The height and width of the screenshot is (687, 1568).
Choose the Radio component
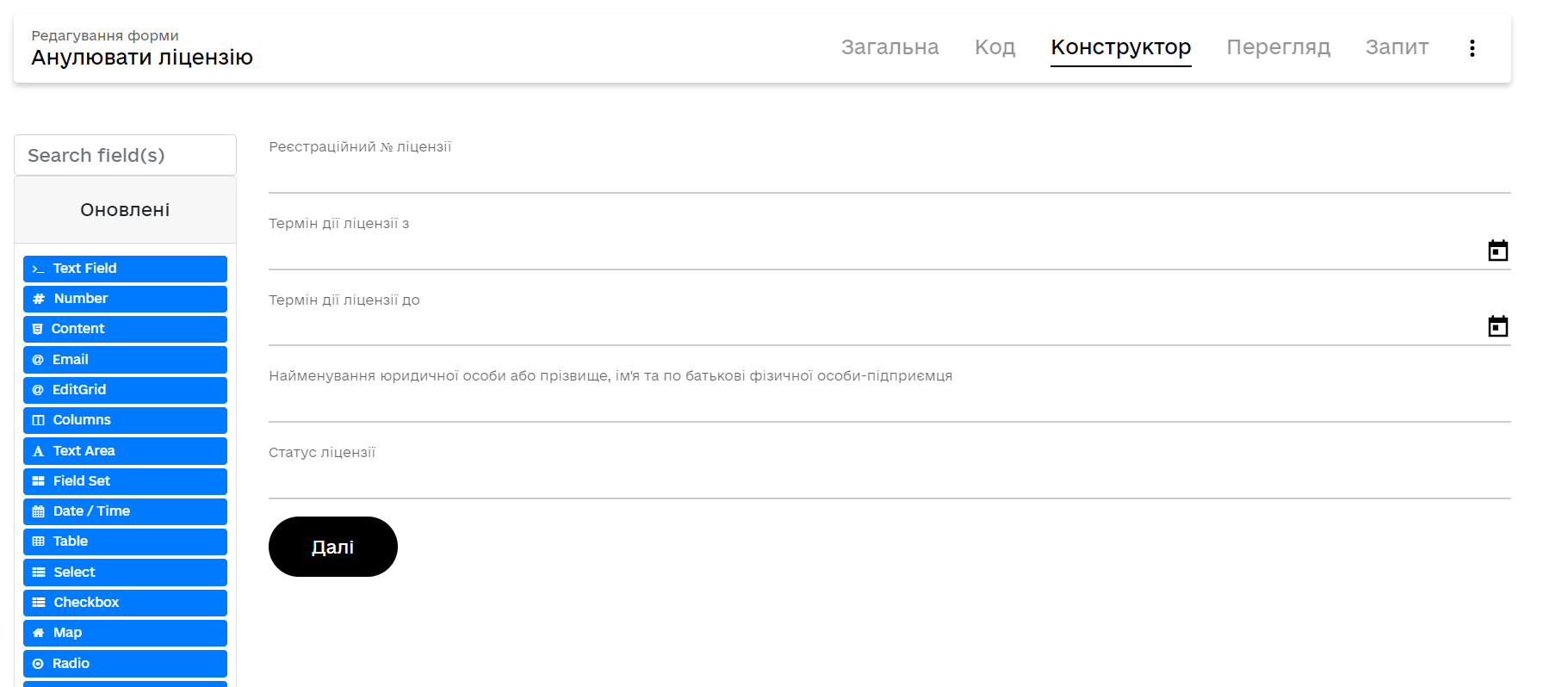pyautogui.click(x=125, y=664)
